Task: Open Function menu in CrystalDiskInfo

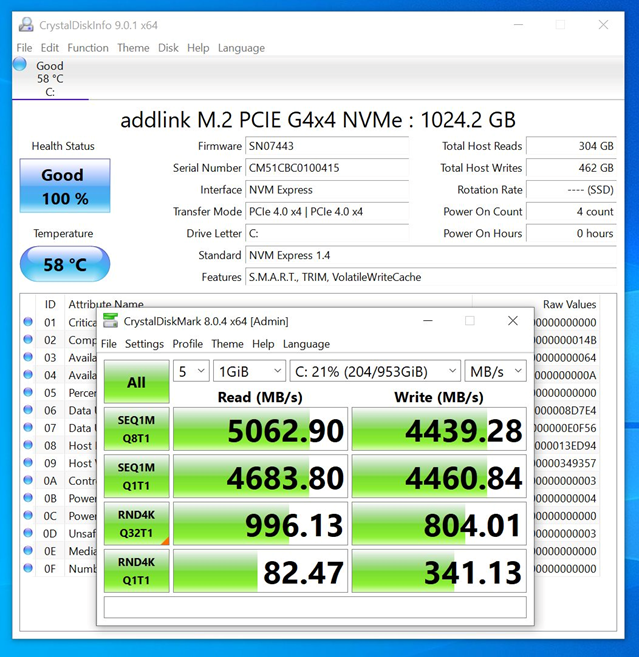Action: point(88,48)
